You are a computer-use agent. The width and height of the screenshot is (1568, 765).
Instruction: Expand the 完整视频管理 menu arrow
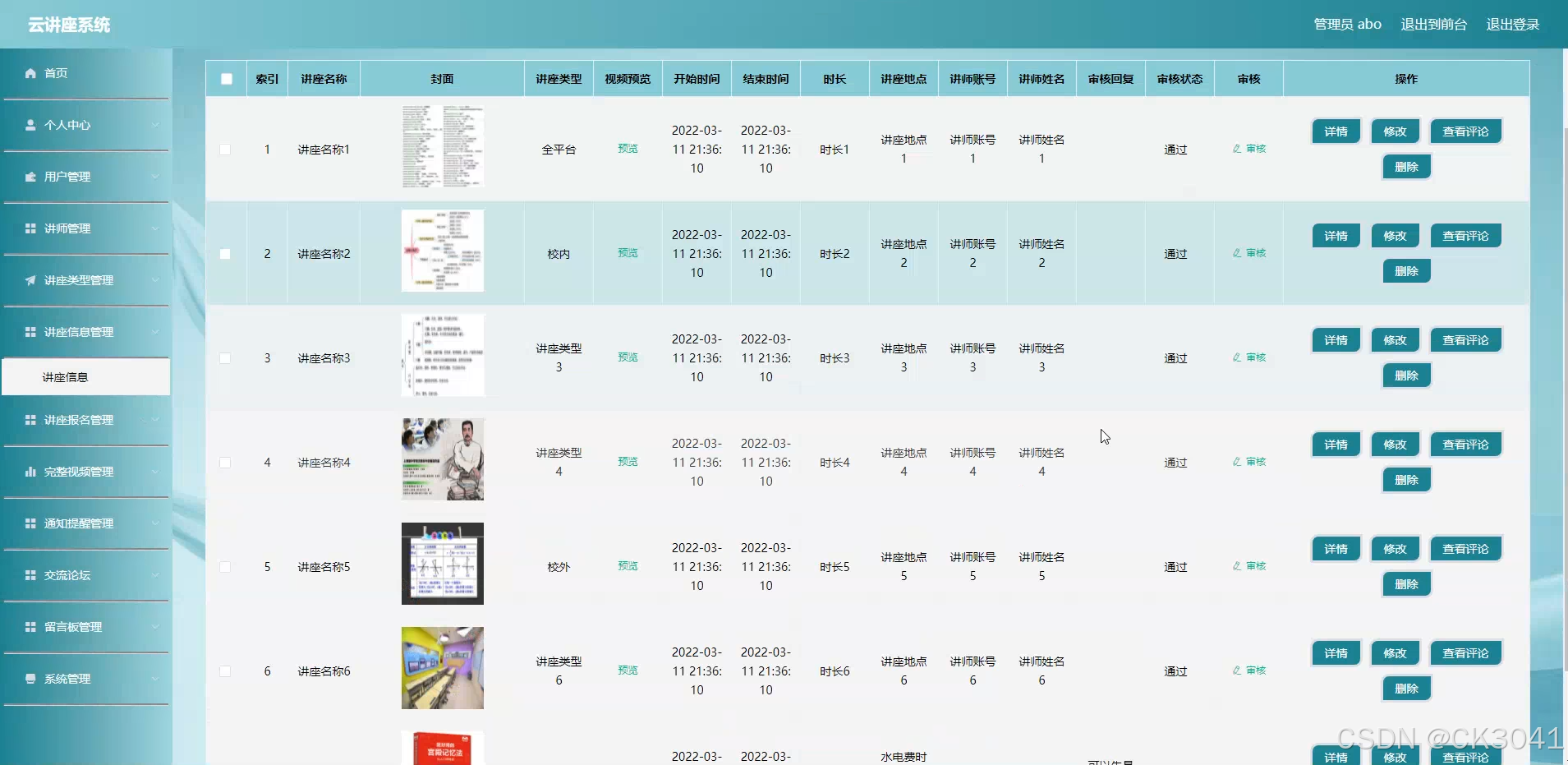click(x=155, y=472)
